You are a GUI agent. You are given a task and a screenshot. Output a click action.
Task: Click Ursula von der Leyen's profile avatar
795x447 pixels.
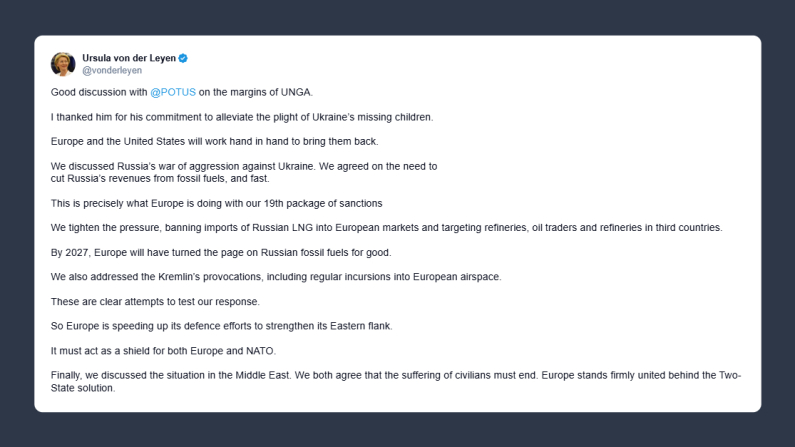[x=63, y=64]
